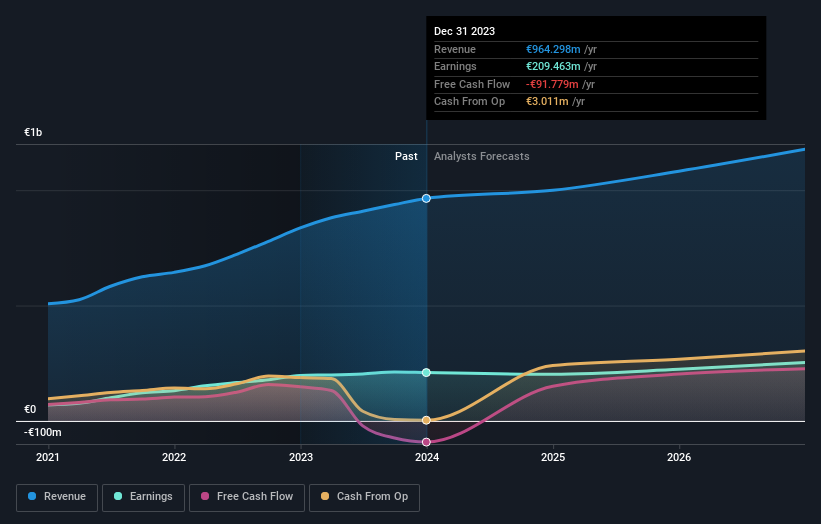Toggle the Cash From Op legend button
Screen dimensions: 821x524
[x=364, y=497]
